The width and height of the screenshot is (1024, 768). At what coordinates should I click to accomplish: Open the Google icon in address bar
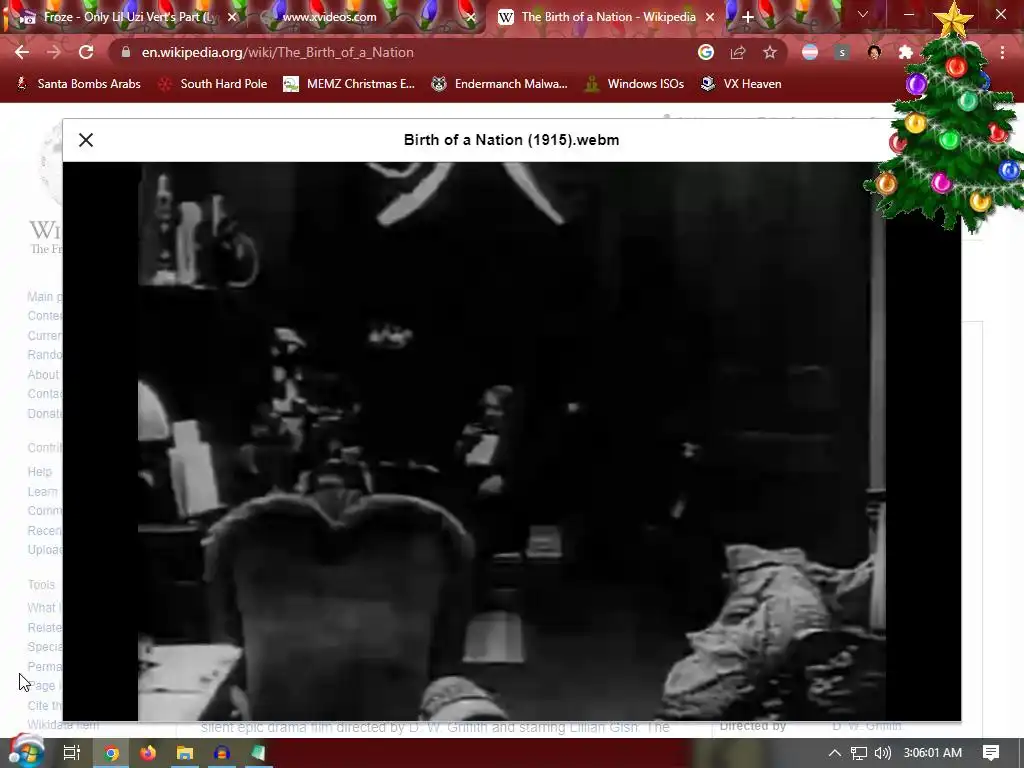tap(706, 52)
